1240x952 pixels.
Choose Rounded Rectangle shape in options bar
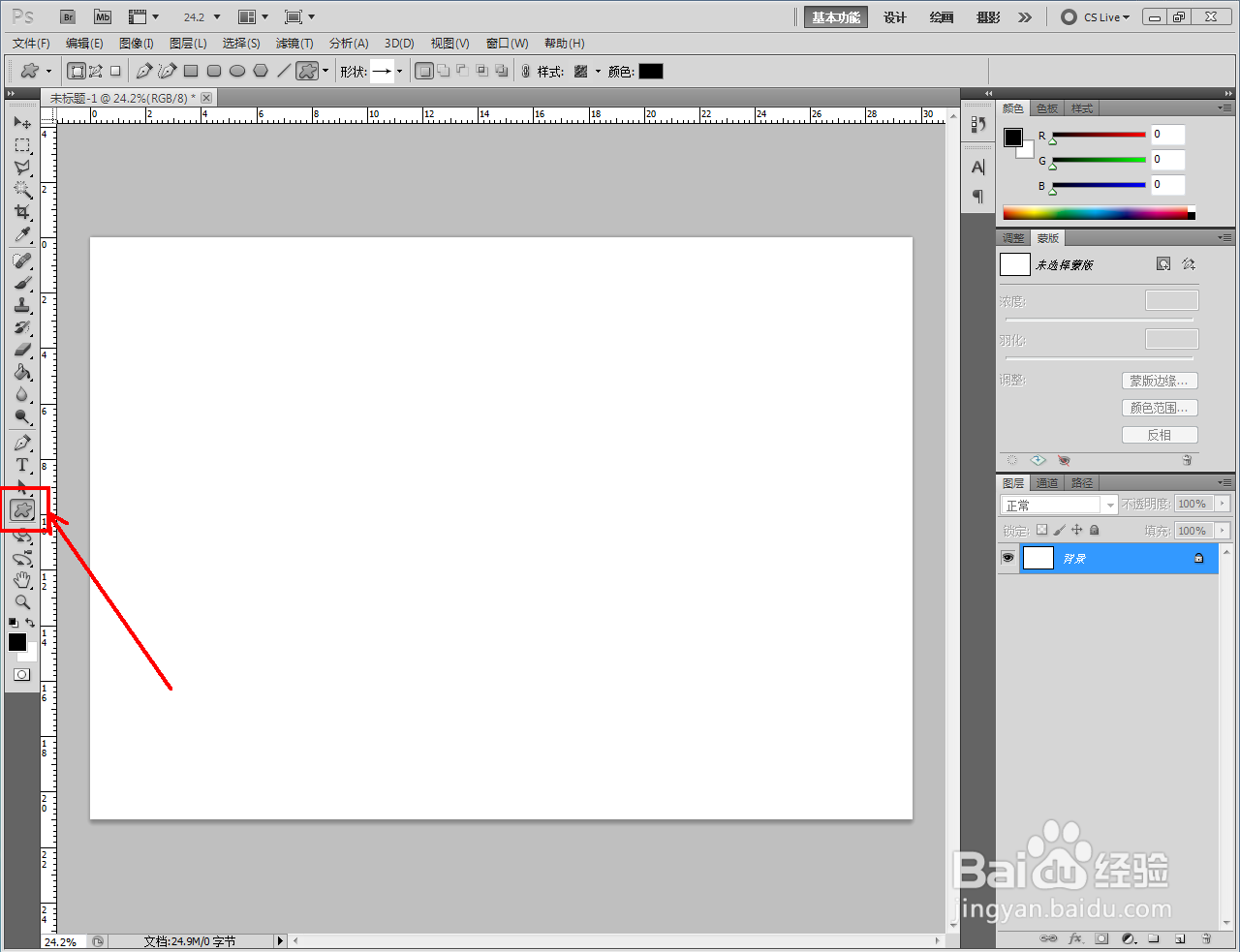click(214, 71)
